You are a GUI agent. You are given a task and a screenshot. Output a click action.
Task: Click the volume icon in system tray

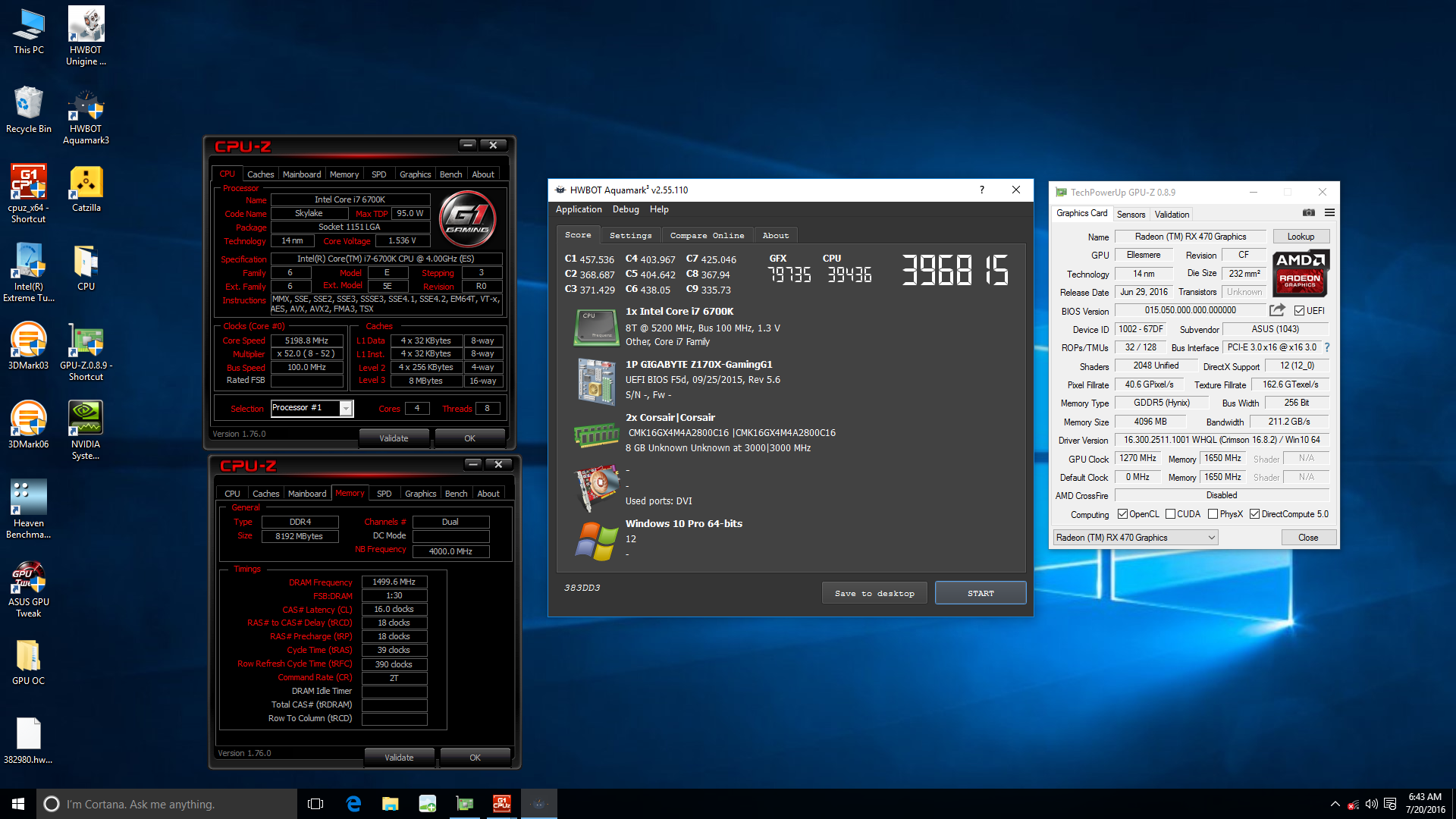(1371, 804)
